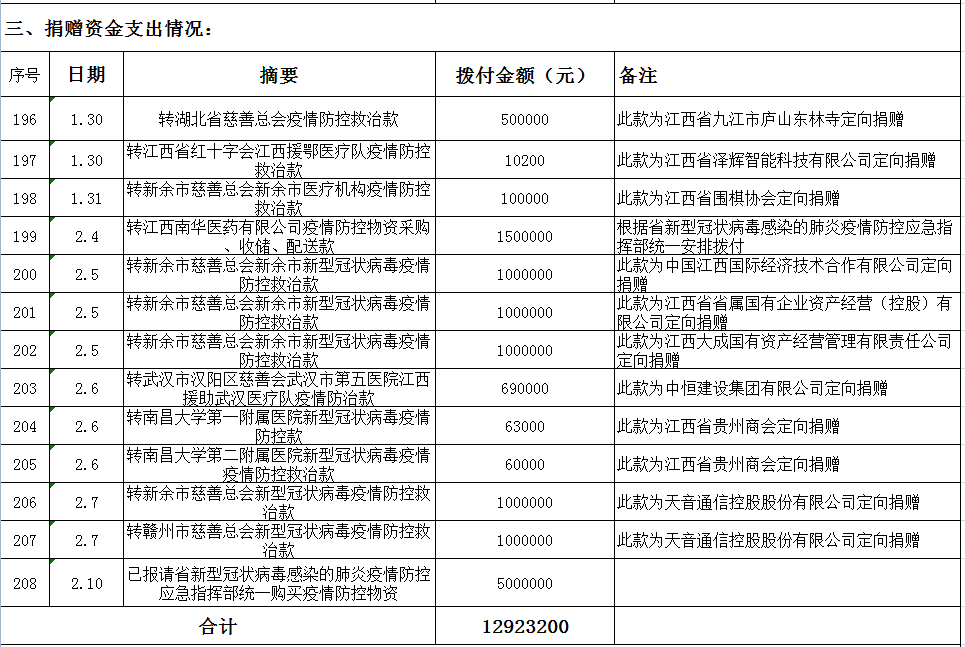
Task: Click amount cell 1500000
Action: (524, 237)
